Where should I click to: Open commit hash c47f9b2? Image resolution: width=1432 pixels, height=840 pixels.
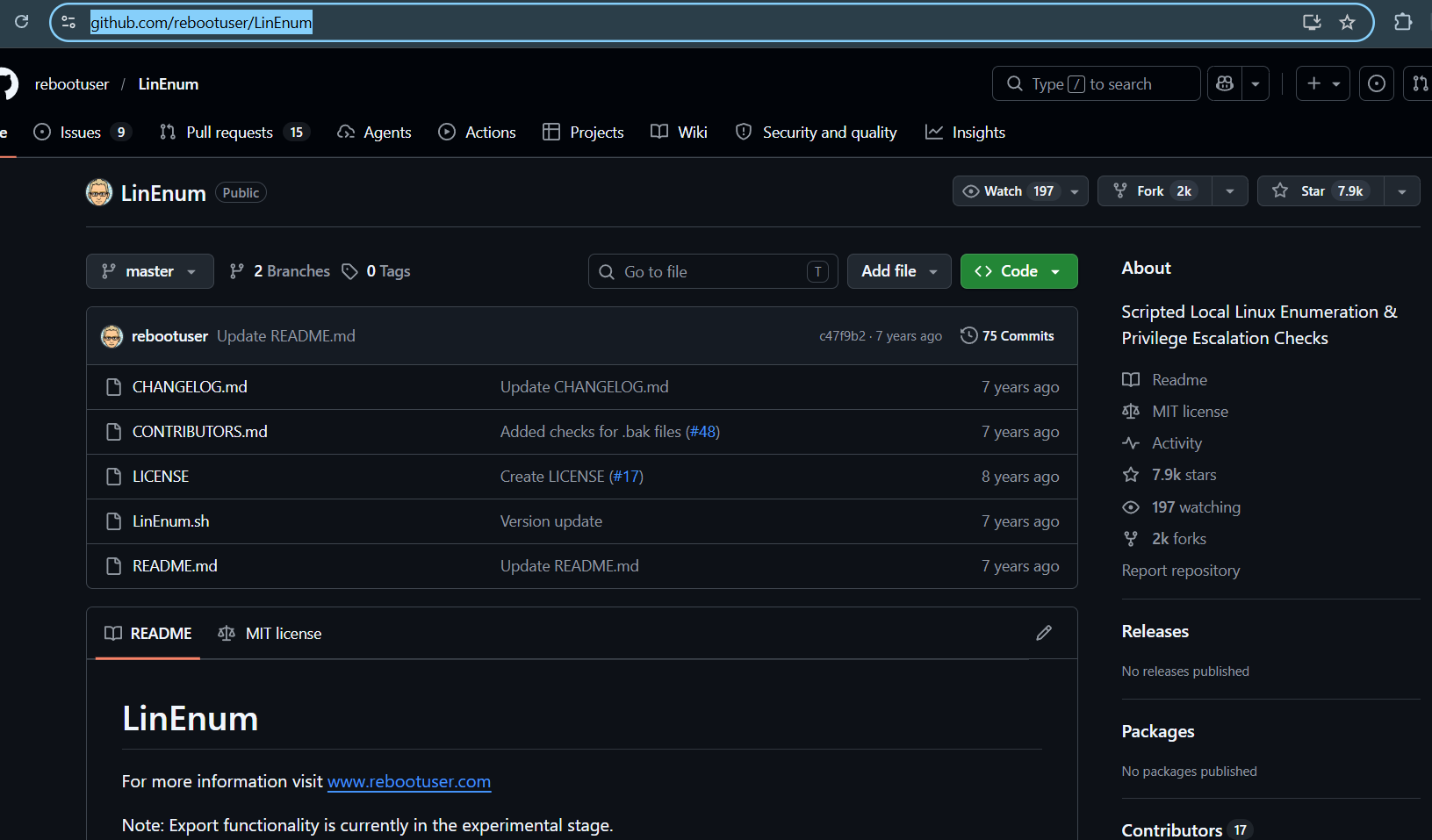click(x=842, y=336)
